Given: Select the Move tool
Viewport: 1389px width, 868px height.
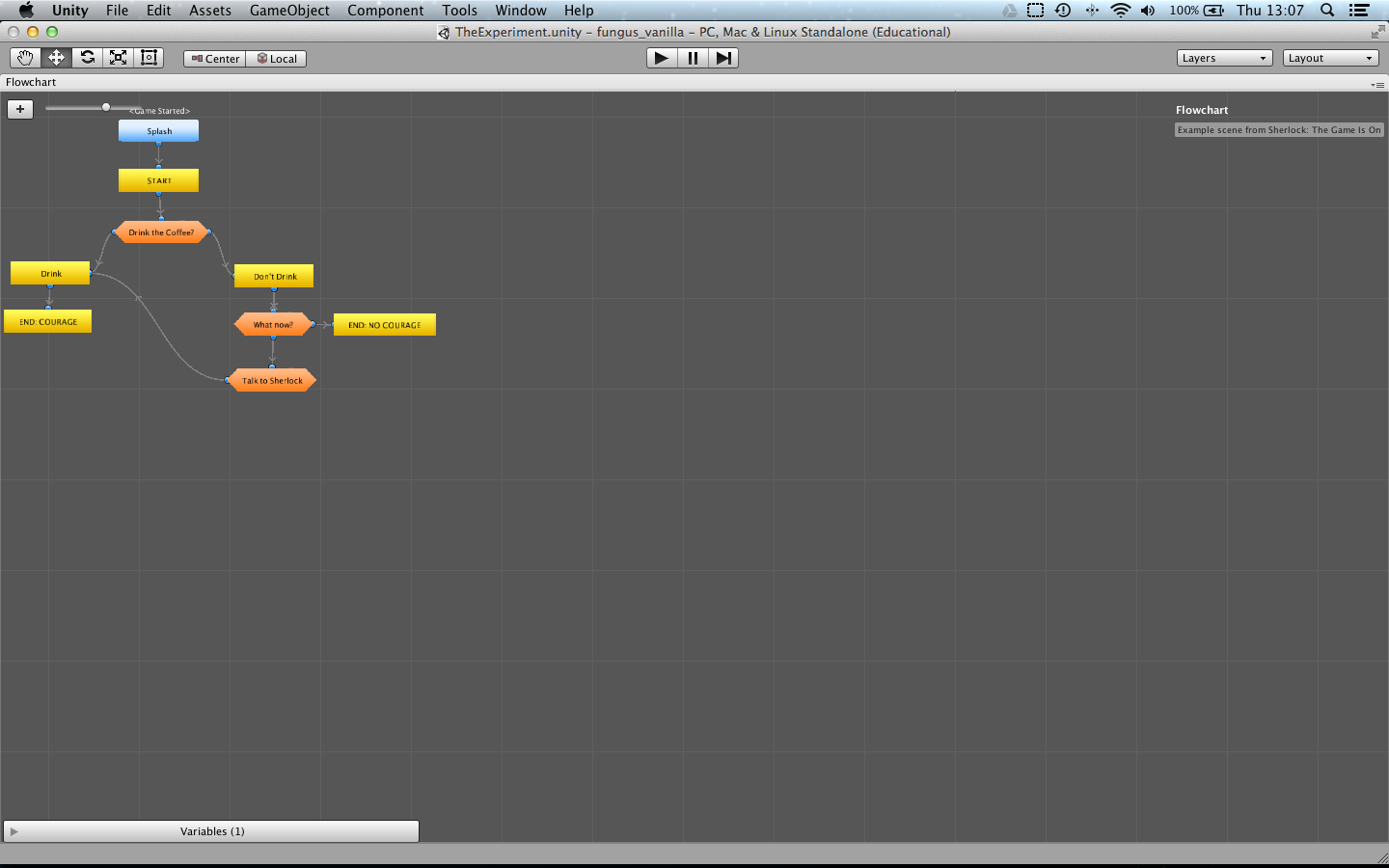Looking at the screenshot, I should pyautogui.click(x=56, y=58).
